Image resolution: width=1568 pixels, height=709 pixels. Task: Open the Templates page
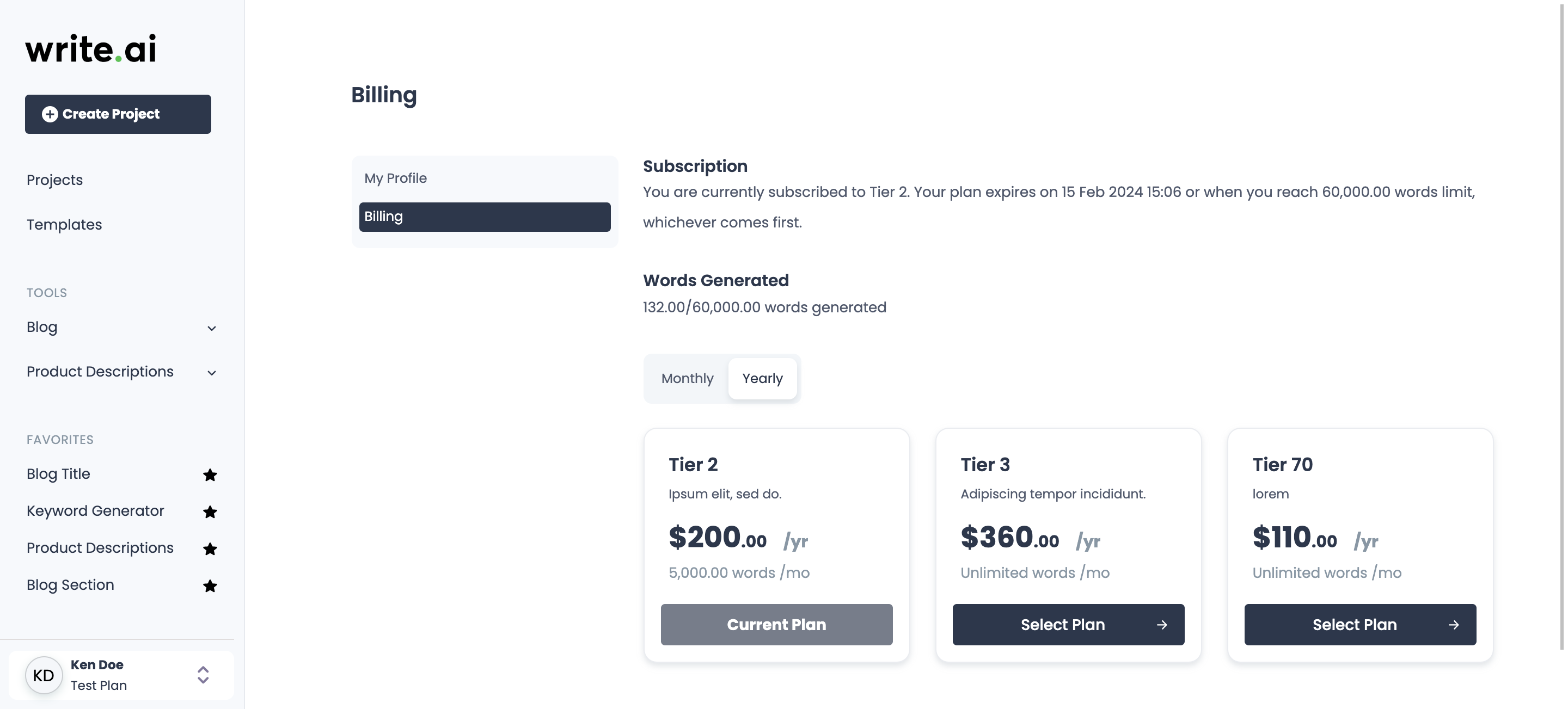[x=64, y=225]
